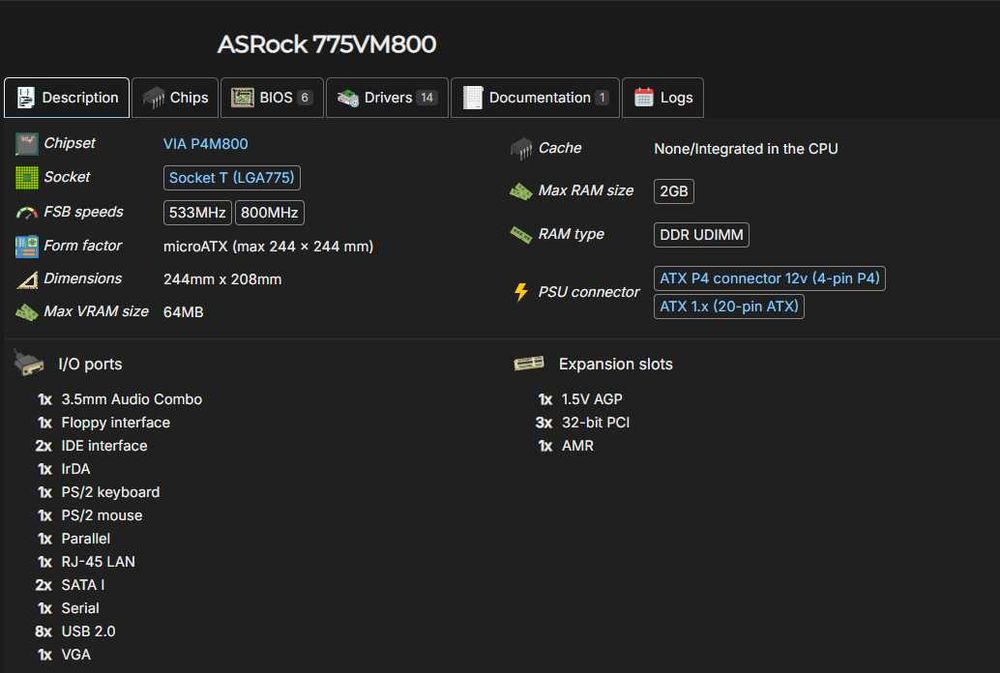The width and height of the screenshot is (1000, 673).
Task: Click the PSU connector lightning icon
Action: (521, 292)
